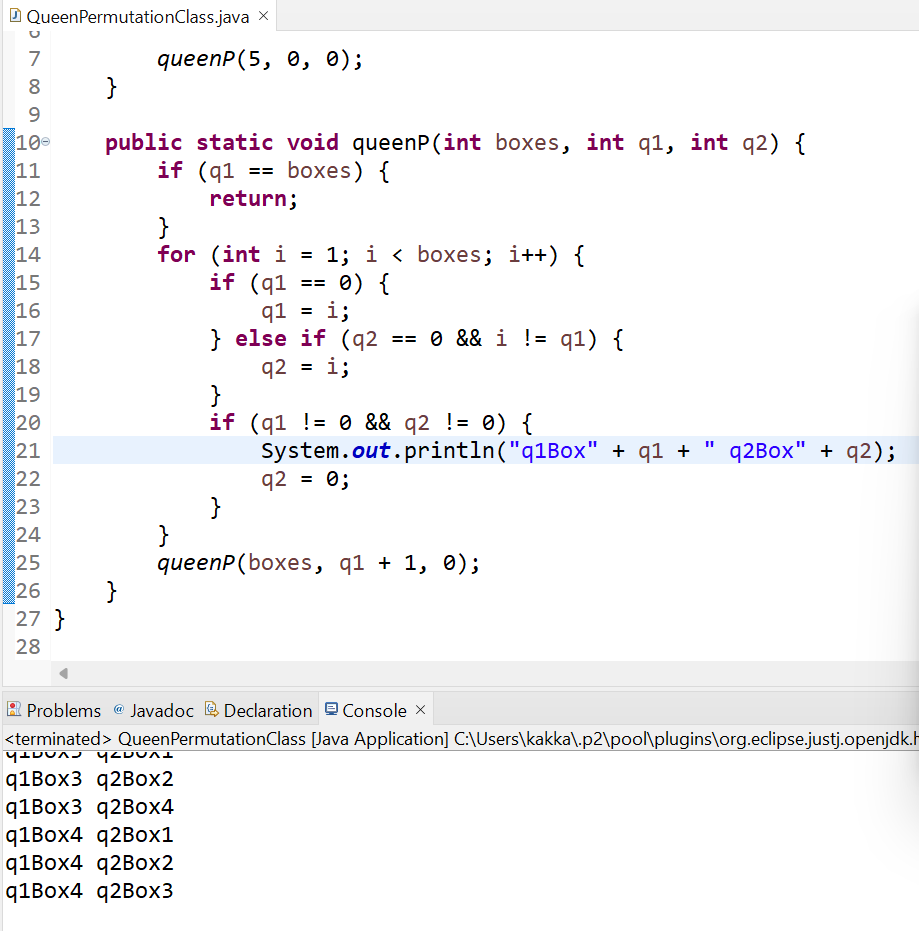This screenshot has height=931, width=919.
Task: Click the editor horizontal scrollbar left arrow
Action: (64, 673)
